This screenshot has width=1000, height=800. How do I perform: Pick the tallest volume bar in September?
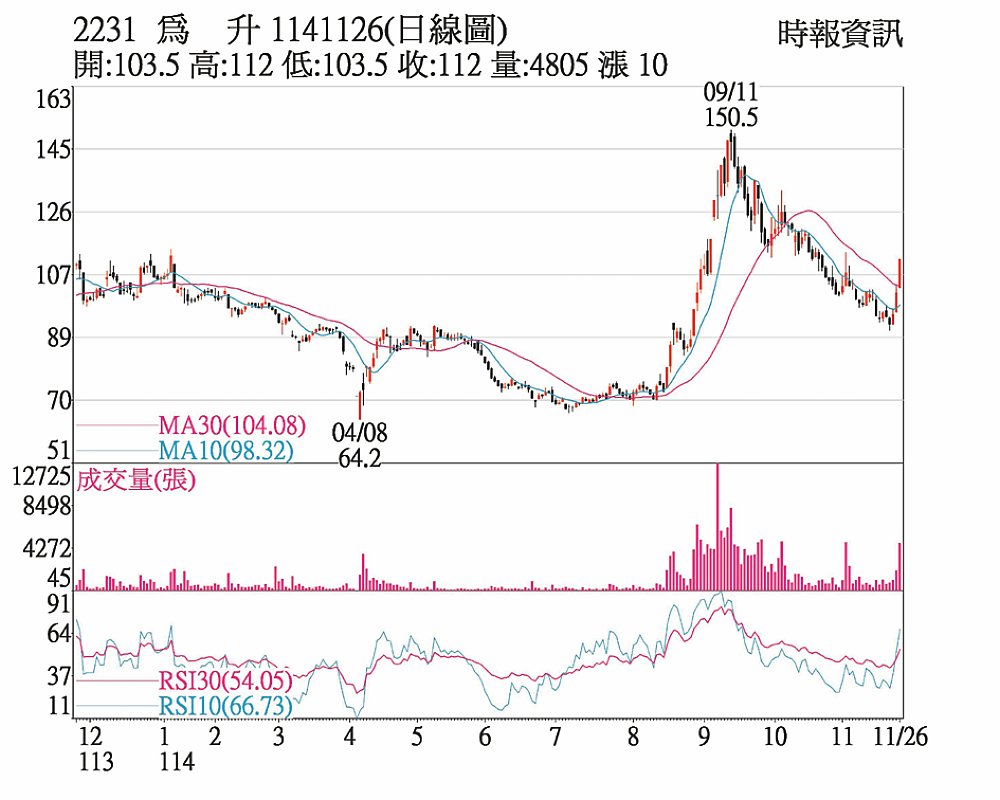pyautogui.click(x=717, y=527)
